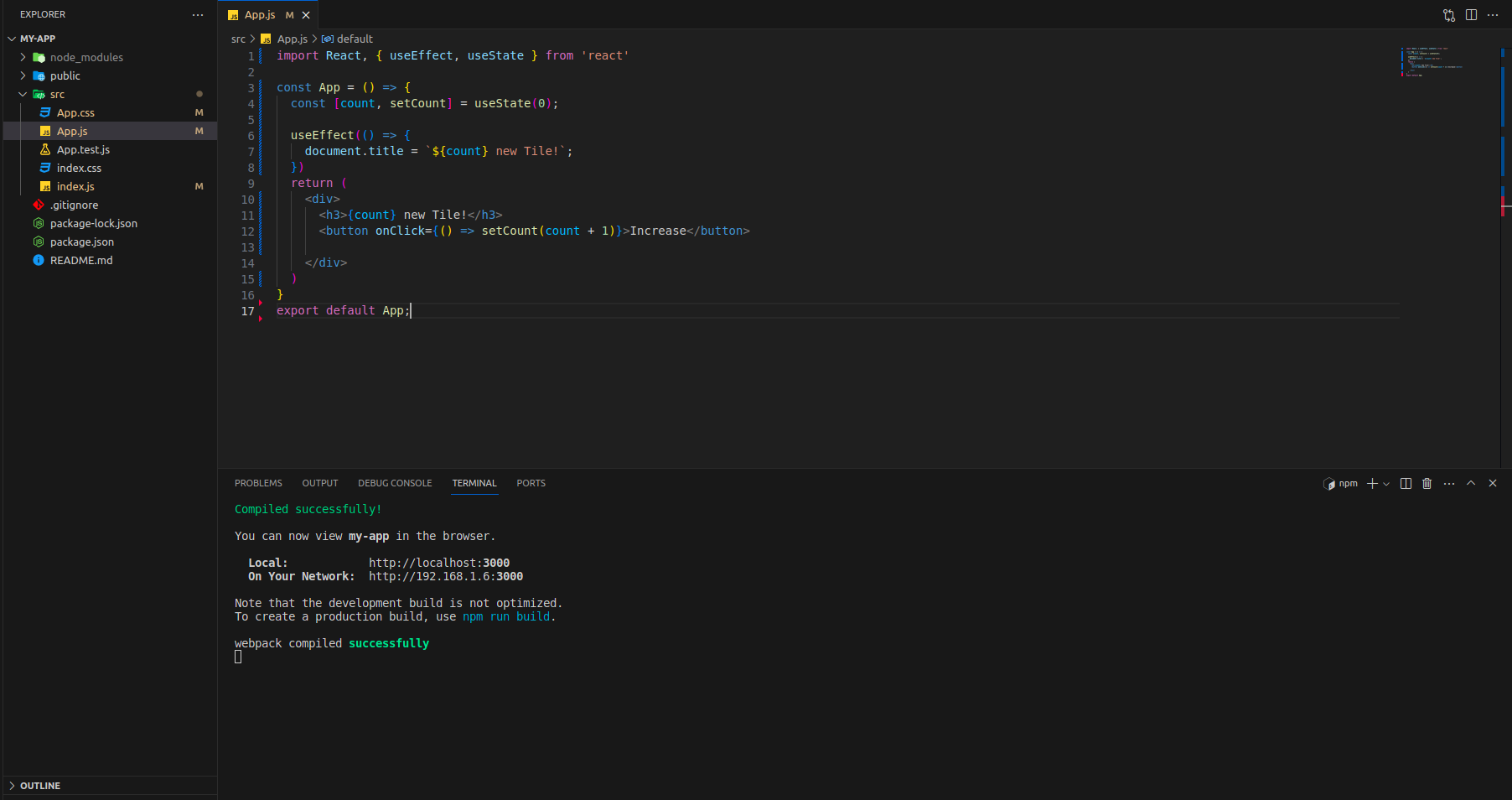Switch to the Debug Console tab
This screenshot has height=800, width=1512.
tap(395, 484)
